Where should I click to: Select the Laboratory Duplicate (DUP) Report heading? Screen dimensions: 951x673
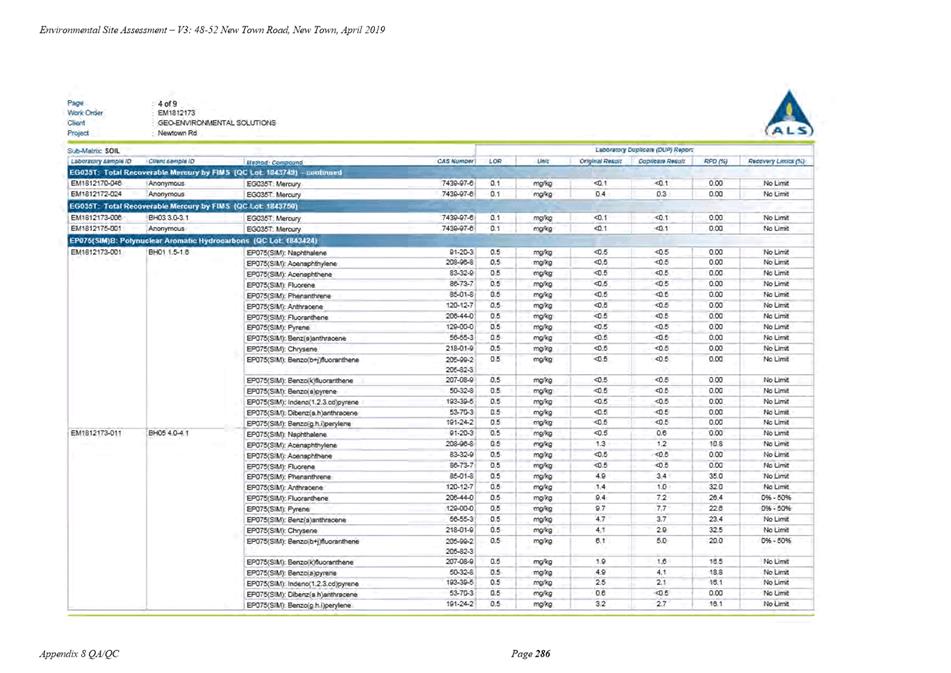[644, 150]
